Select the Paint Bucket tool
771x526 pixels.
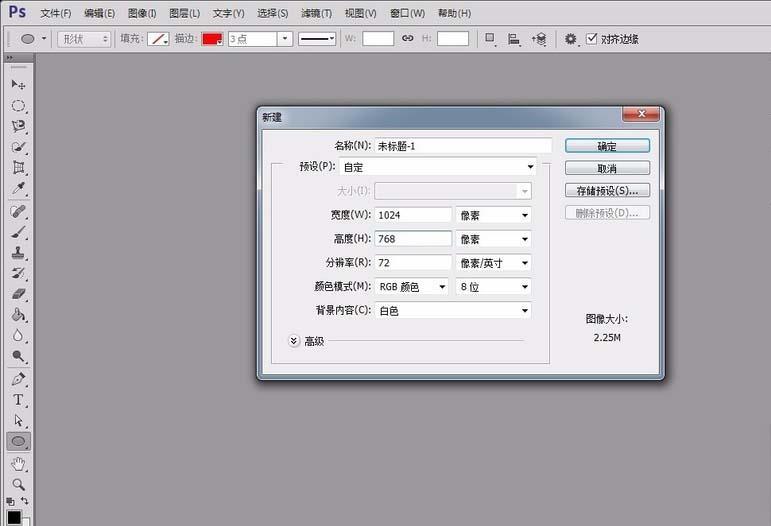pyautogui.click(x=18, y=315)
